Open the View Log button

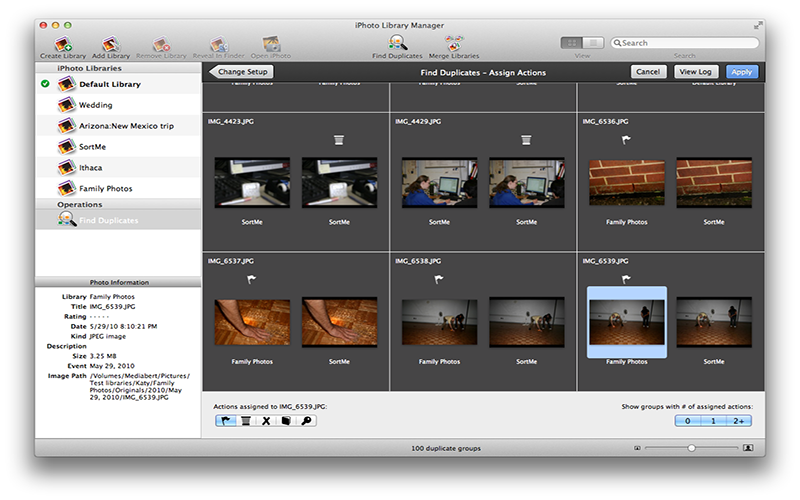(x=696, y=72)
